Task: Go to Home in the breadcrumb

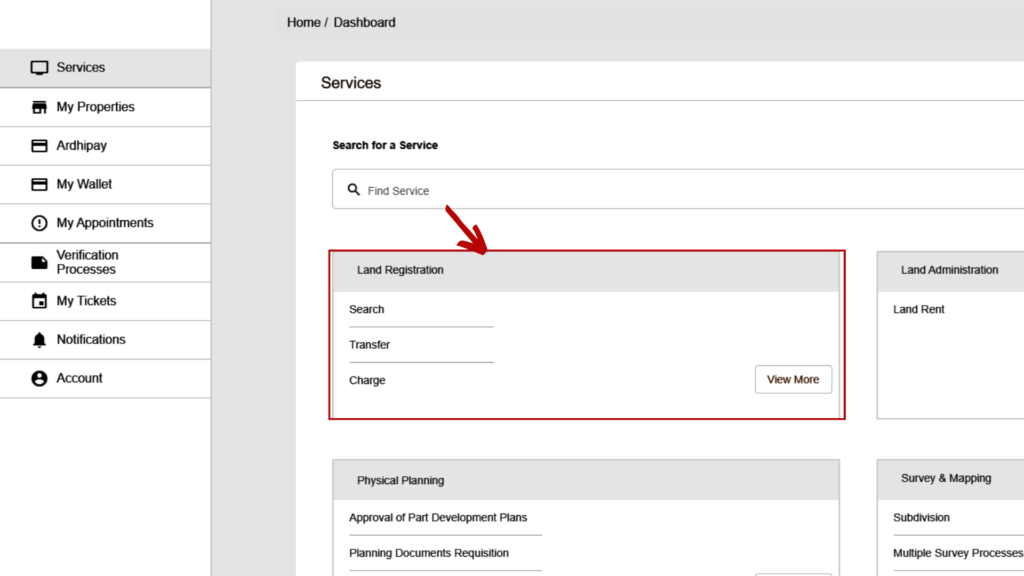Action: coord(304,22)
